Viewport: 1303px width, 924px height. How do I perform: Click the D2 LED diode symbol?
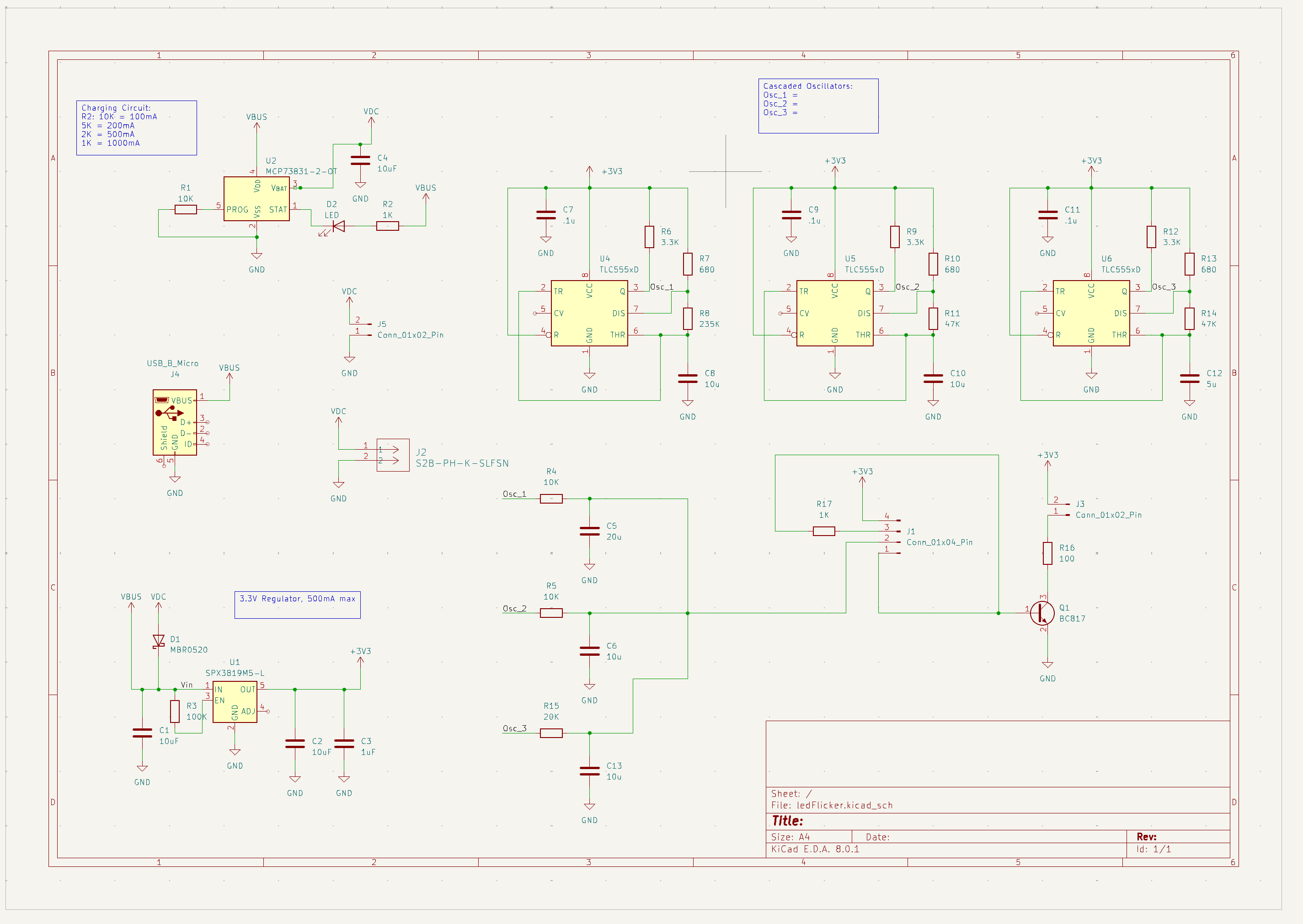(x=338, y=227)
